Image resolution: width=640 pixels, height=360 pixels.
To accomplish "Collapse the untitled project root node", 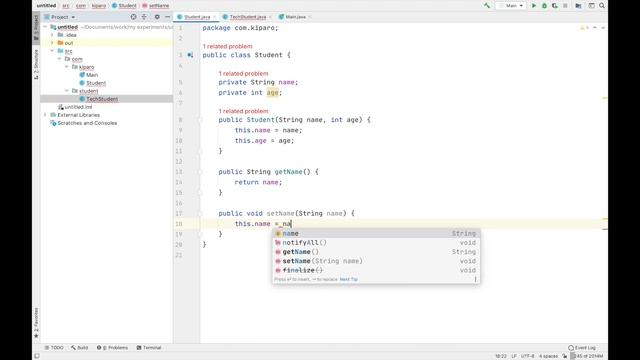I will coord(45,27).
